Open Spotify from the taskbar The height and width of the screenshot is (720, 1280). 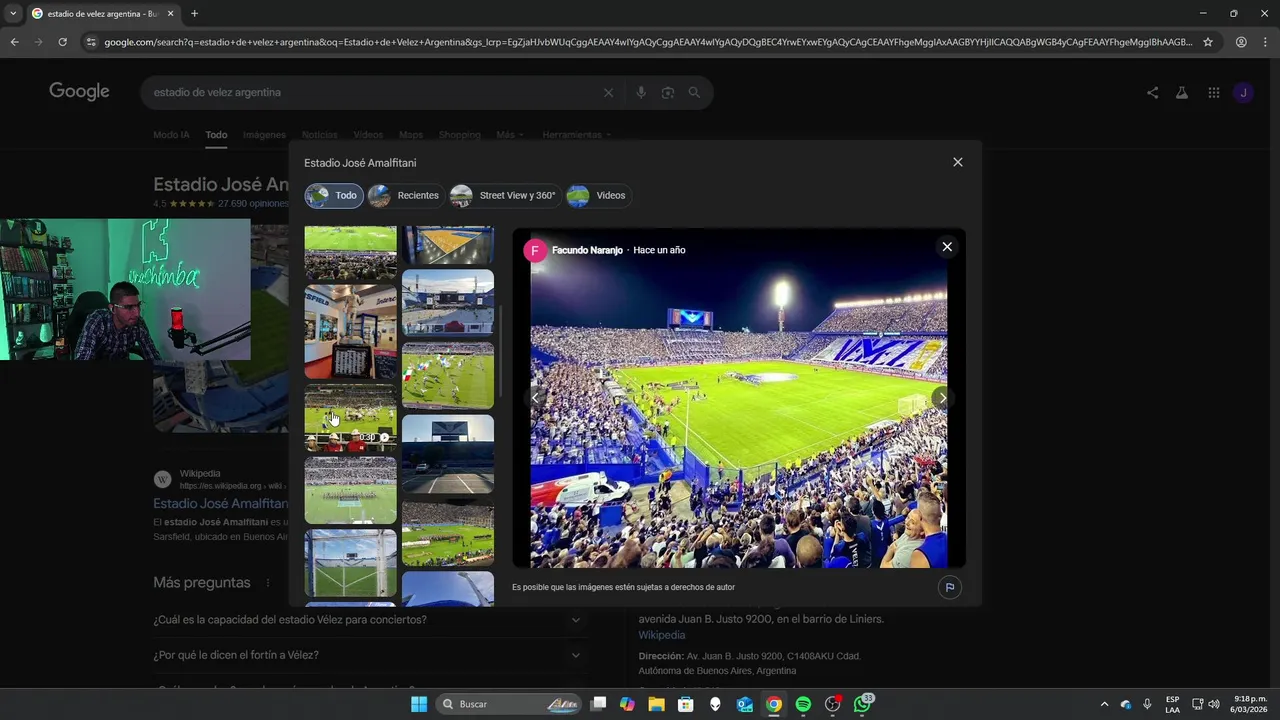(803, 704)
